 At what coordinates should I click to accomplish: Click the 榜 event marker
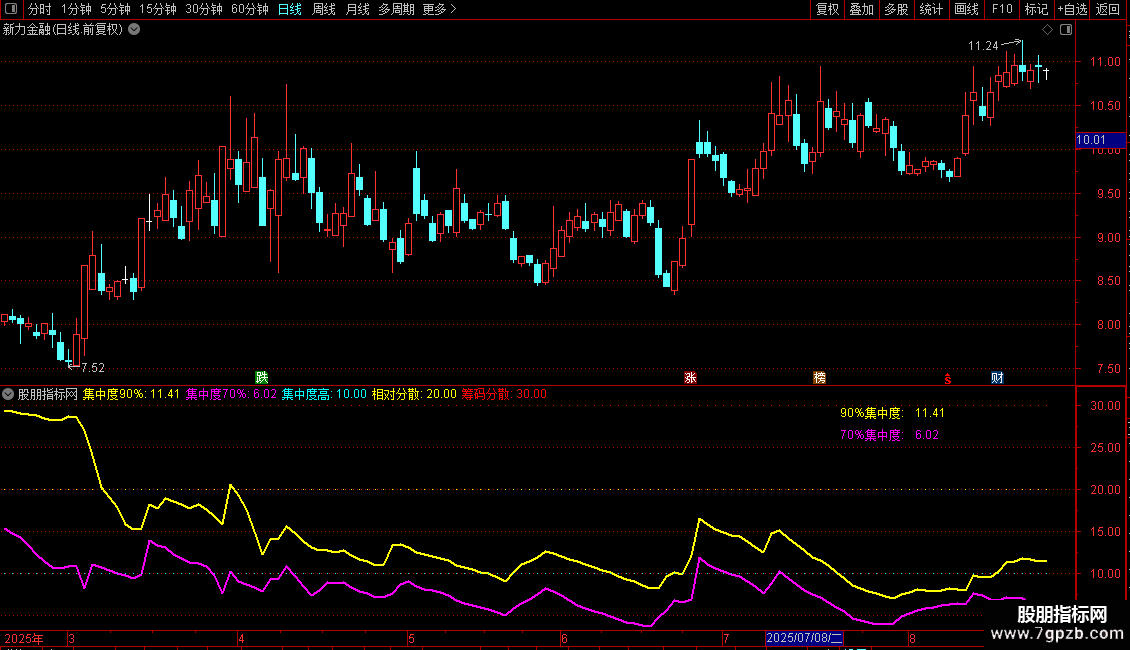coord(819,378)
